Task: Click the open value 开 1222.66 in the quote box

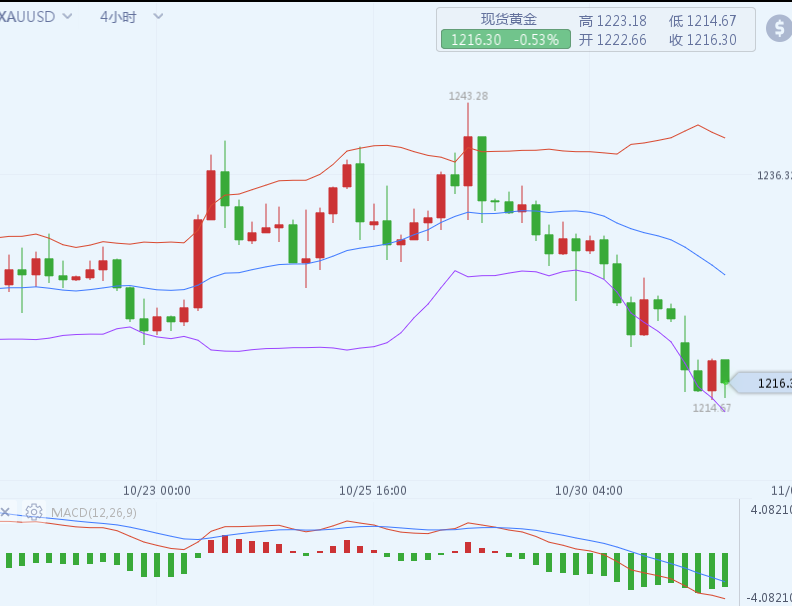Action: tap(613, 40)
